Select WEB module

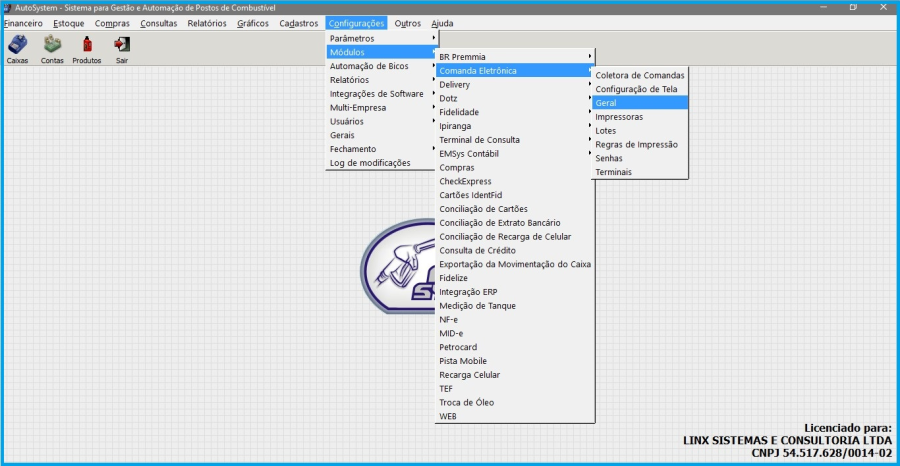pos(515,416)
